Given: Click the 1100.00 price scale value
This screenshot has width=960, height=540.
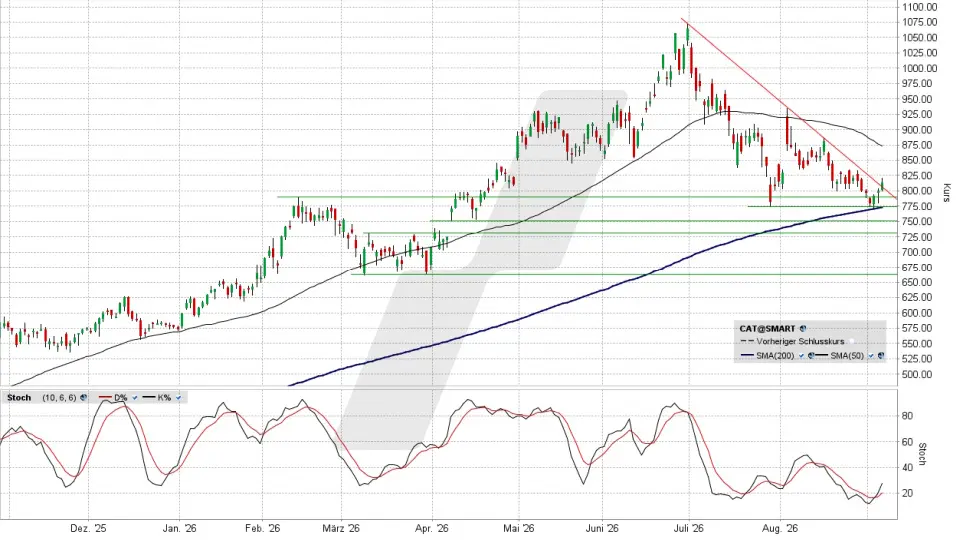Looking at the screenshot, I should pyautogui.click(x=920, y=7).
